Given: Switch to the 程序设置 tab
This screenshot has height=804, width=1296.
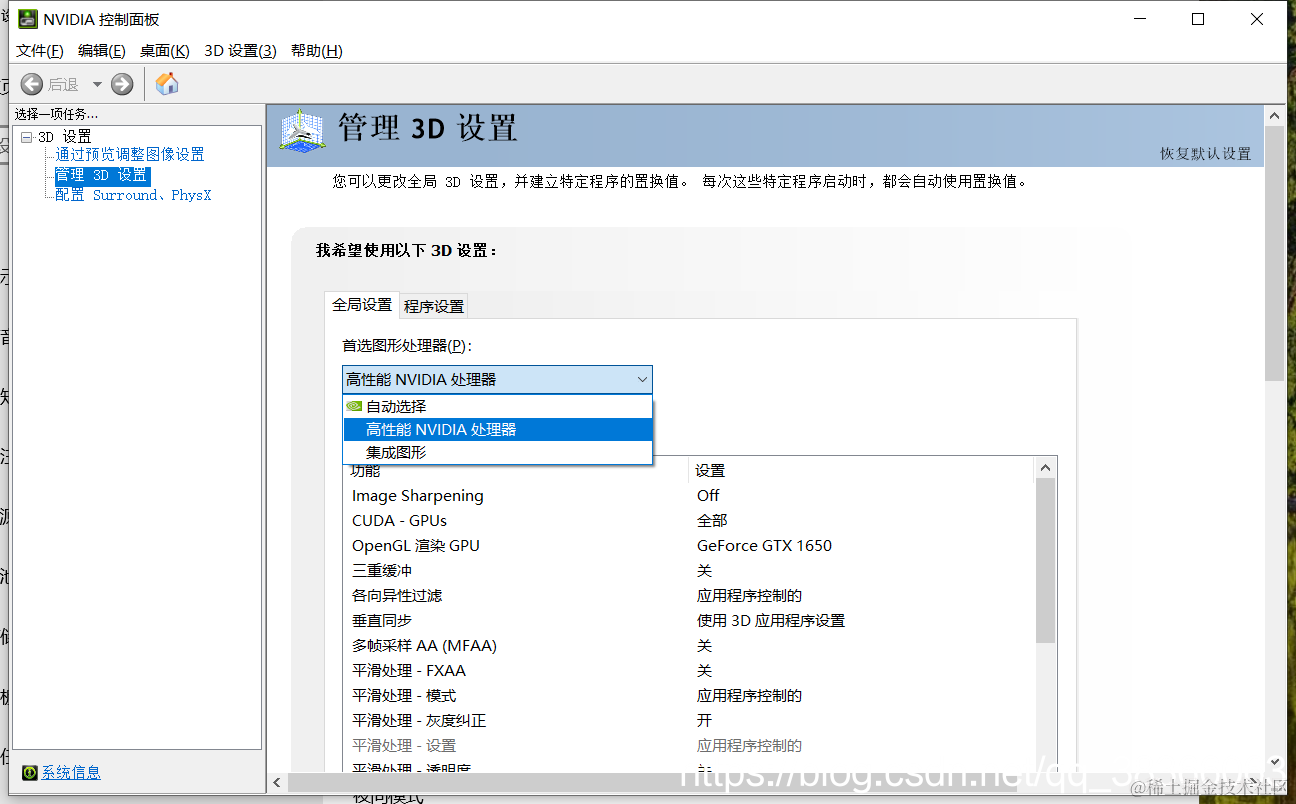Looking at the screenshot, I should 434,306.
